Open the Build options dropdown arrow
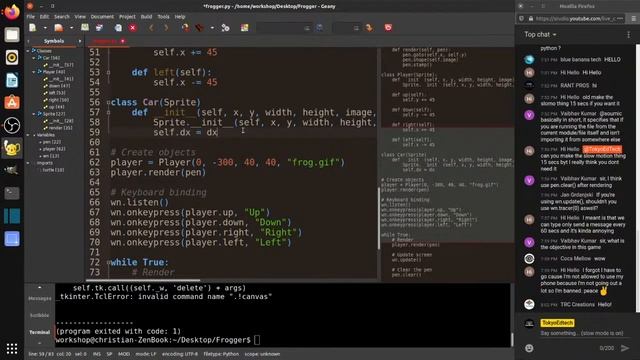Viewport: 640px width, 360px height. pos(212,28)
